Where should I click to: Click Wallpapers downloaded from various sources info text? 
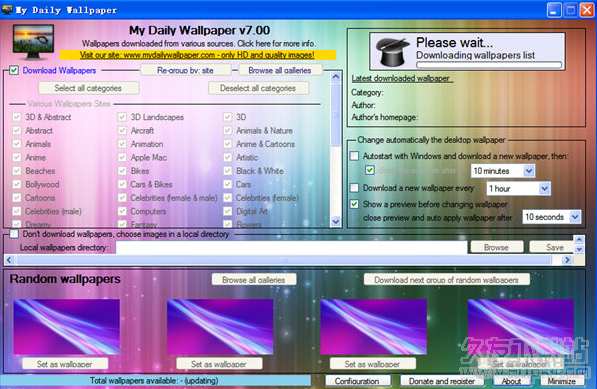point(199,43)
